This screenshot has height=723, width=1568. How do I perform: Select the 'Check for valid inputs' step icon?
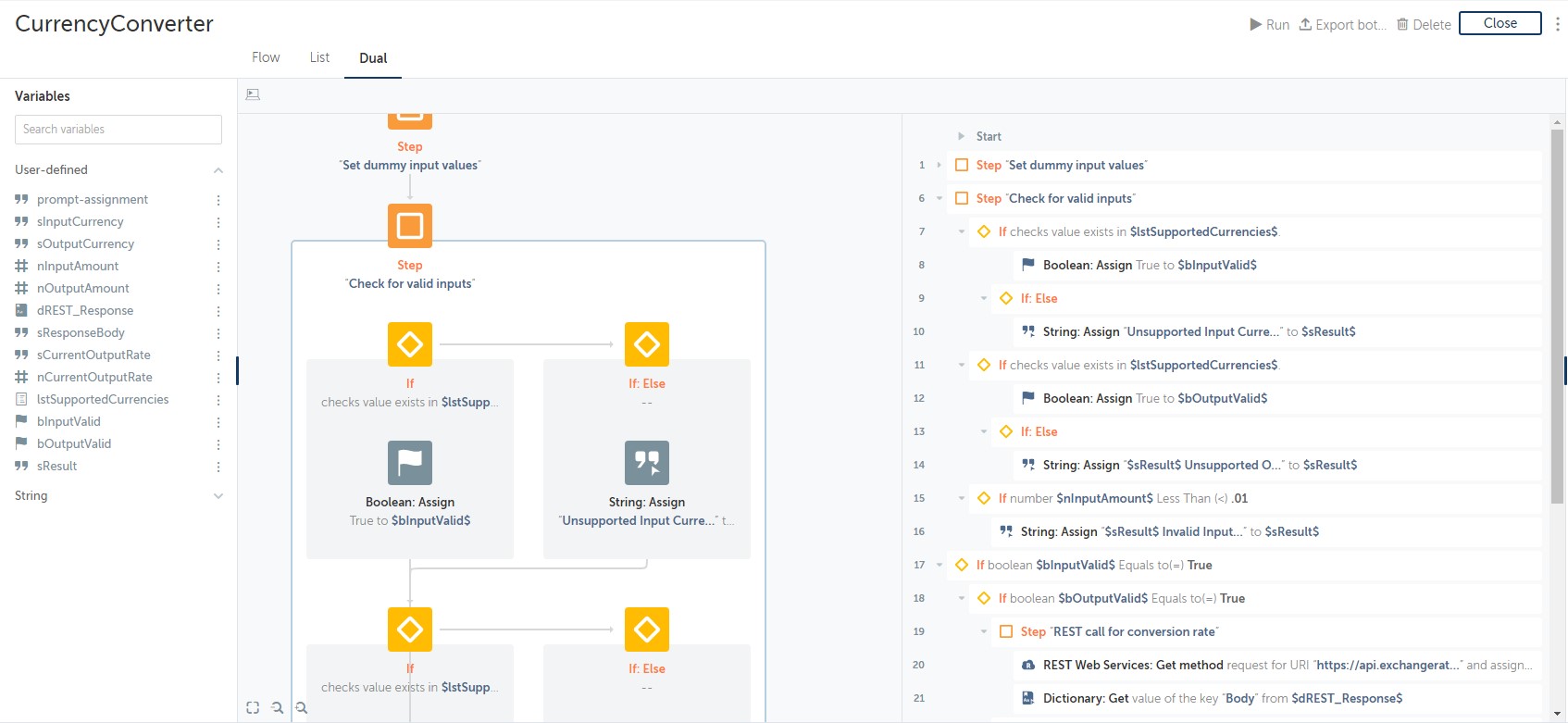pyautogui.click(x=409, y=226)
